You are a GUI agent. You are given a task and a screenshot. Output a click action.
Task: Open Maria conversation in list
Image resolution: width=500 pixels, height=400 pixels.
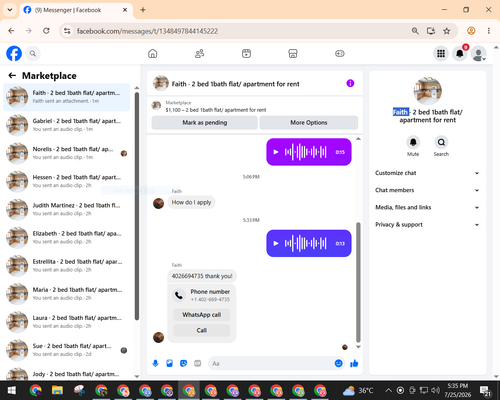click(67, 294)
